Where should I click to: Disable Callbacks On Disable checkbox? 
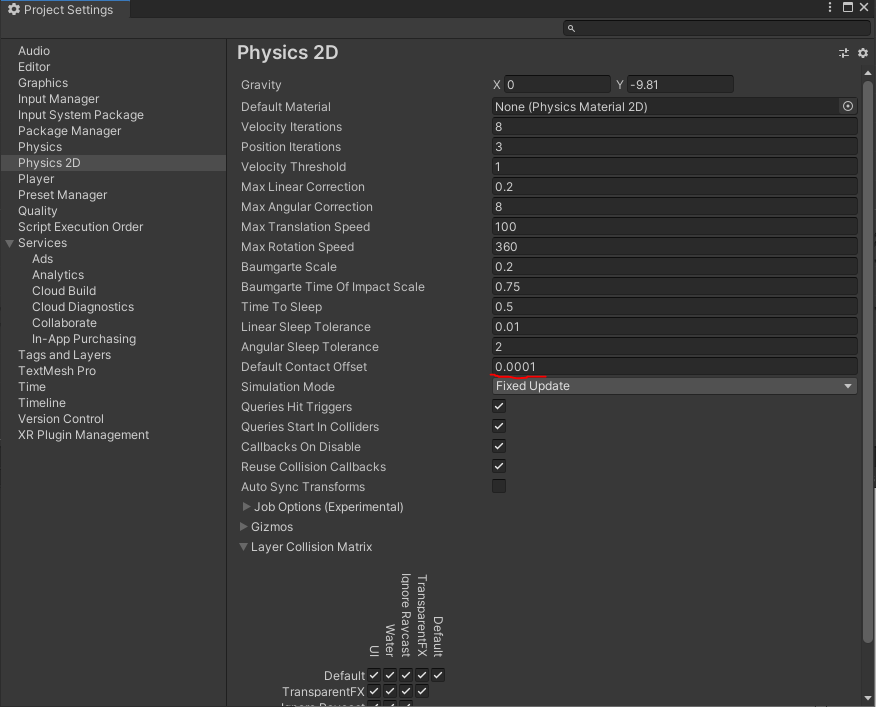pyautogui.click(x=499, y=447)
